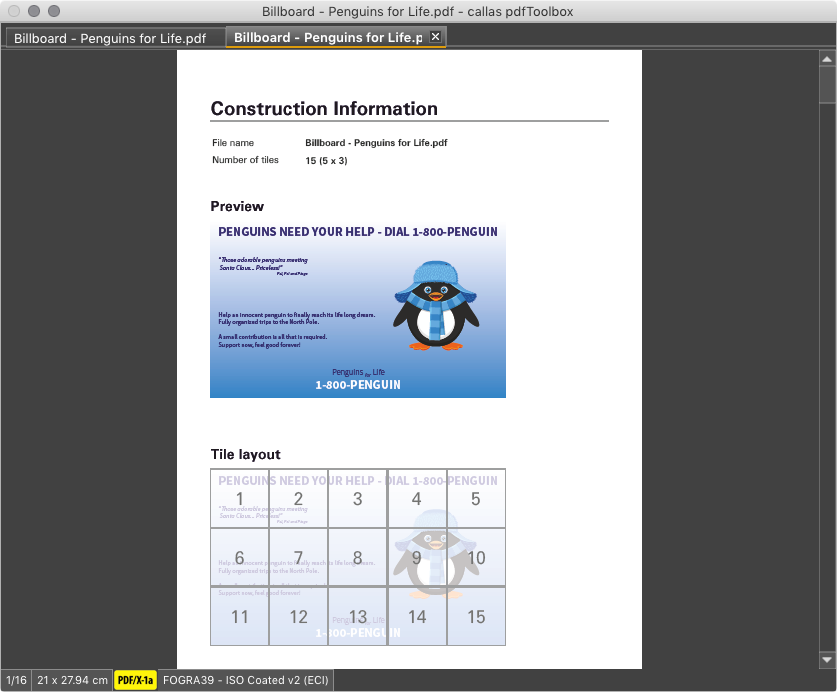The height and width of the screenshot is (692, 837).
Task: Click the File name label
Action: pos(233,143)
